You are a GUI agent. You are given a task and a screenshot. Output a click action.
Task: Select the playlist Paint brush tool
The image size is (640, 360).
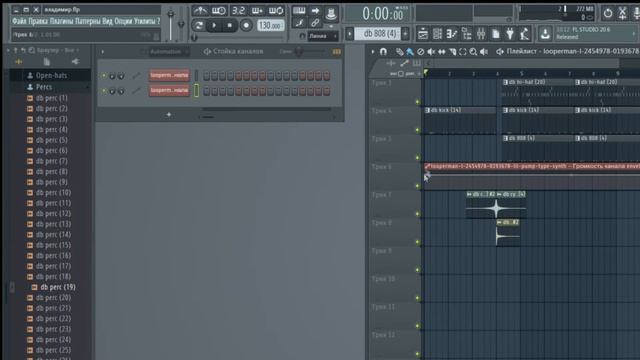pos(410,51)
